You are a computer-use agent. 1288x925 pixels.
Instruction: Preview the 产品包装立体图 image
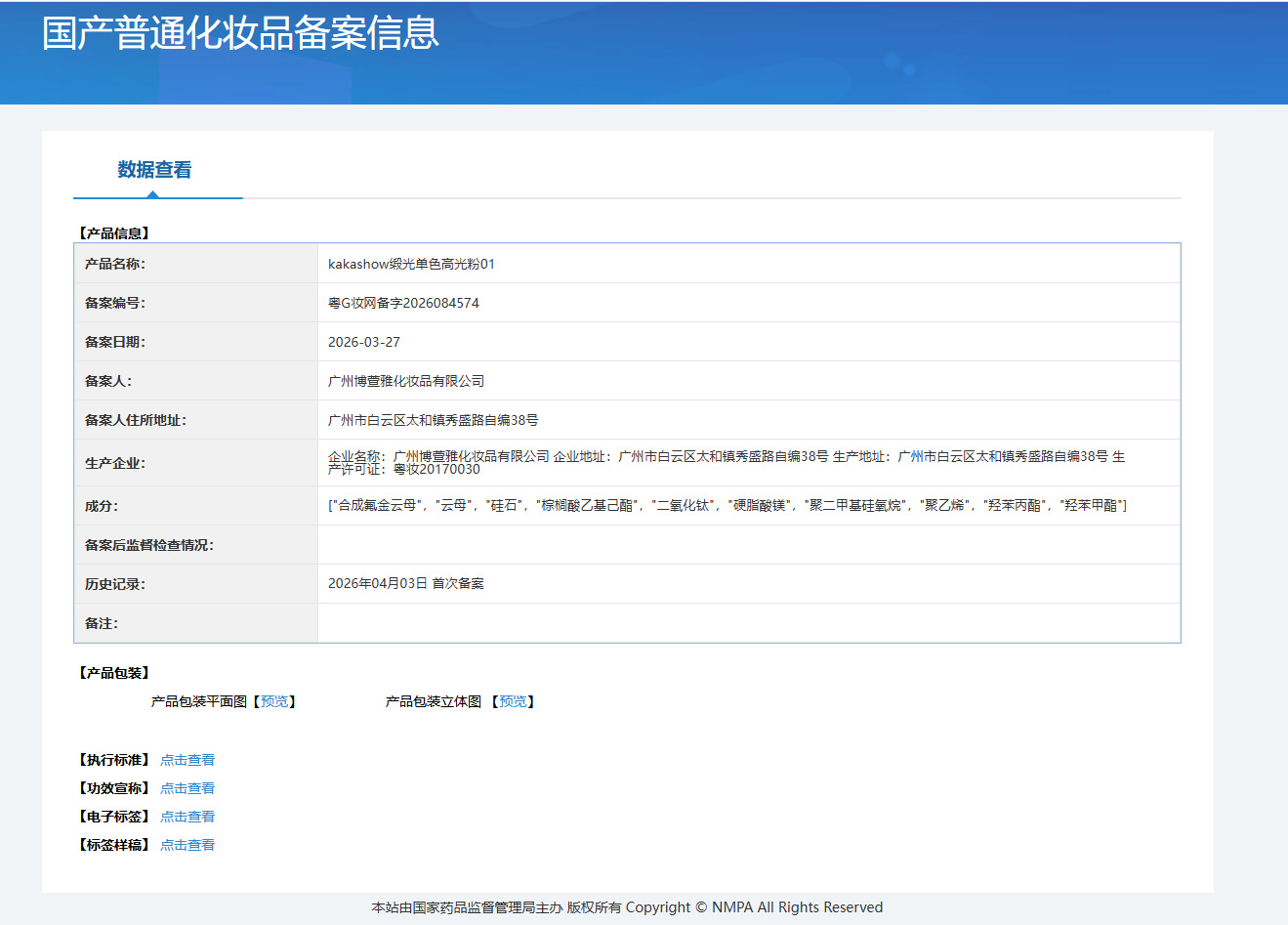[513, 701]
